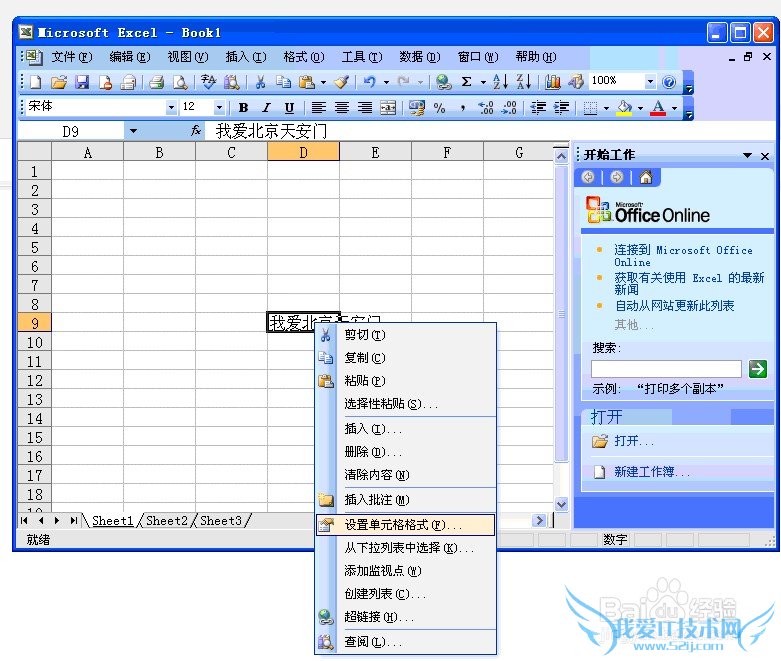
Task: Close the 开始工作 task pane
Action: coord(765,156)
